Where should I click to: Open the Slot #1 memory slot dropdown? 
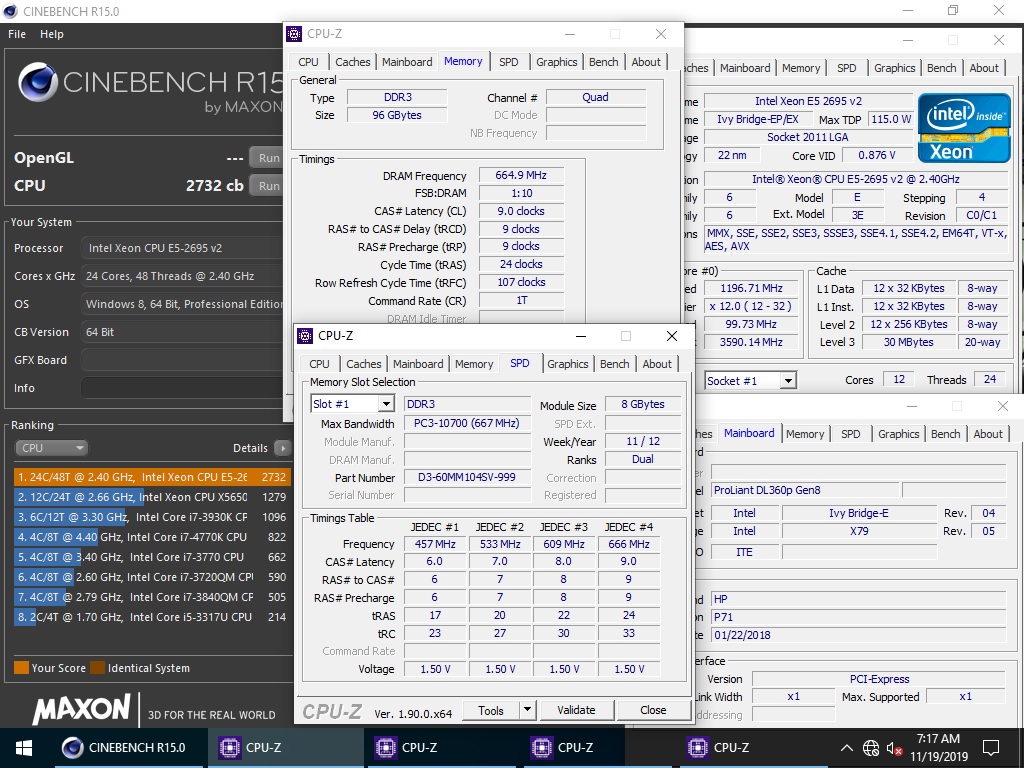pos(386,404)
